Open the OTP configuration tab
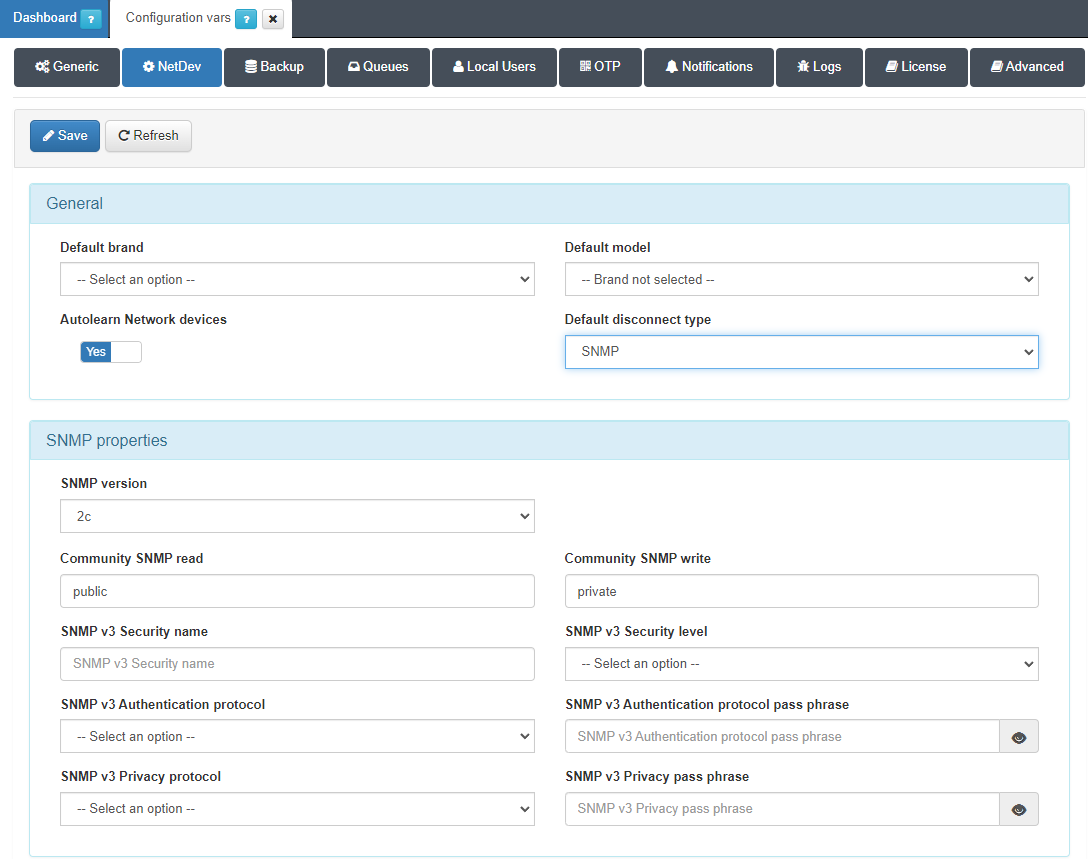The width and height of the screenshot is (1088, 859). [600, 67]
